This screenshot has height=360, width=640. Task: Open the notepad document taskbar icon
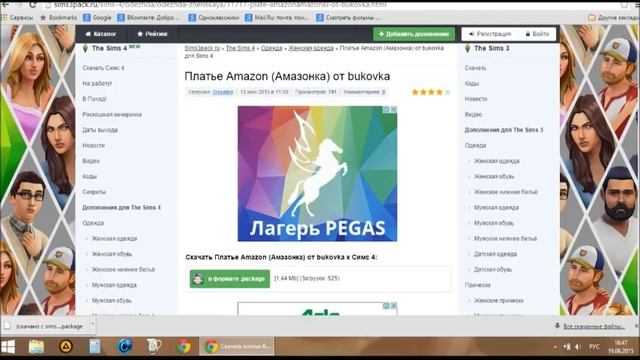coord(95,347)
